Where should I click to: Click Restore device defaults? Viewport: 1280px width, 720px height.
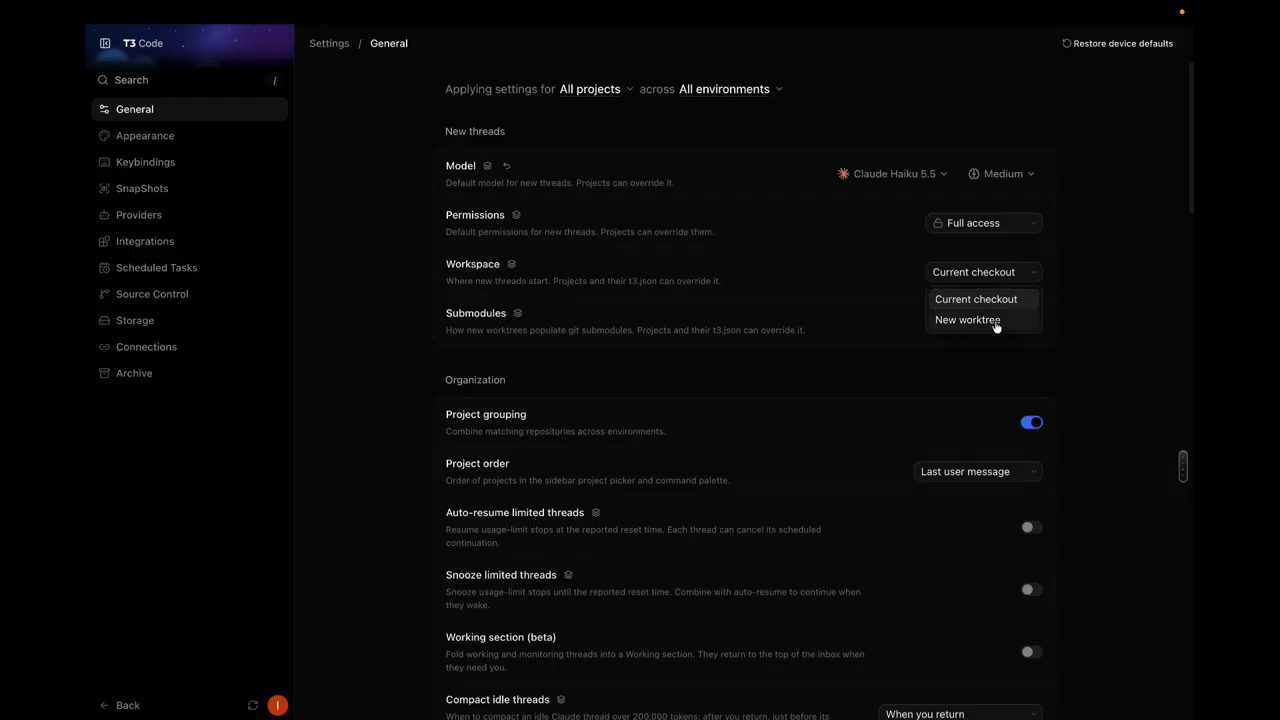click(x=1117, y=43)
